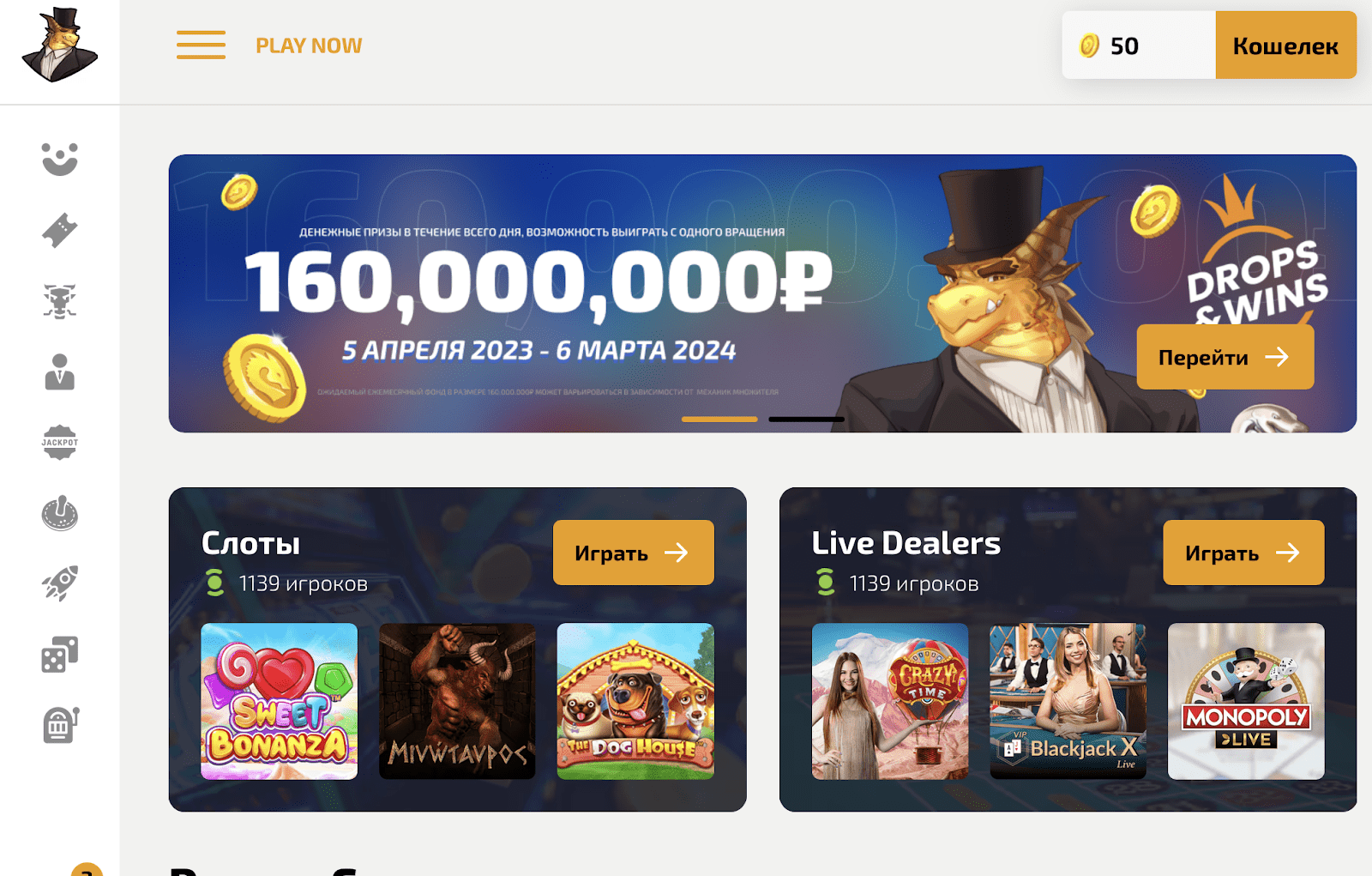Click the PLAY NOW link
The image size is (1372, 876).
tap(309, 45)
